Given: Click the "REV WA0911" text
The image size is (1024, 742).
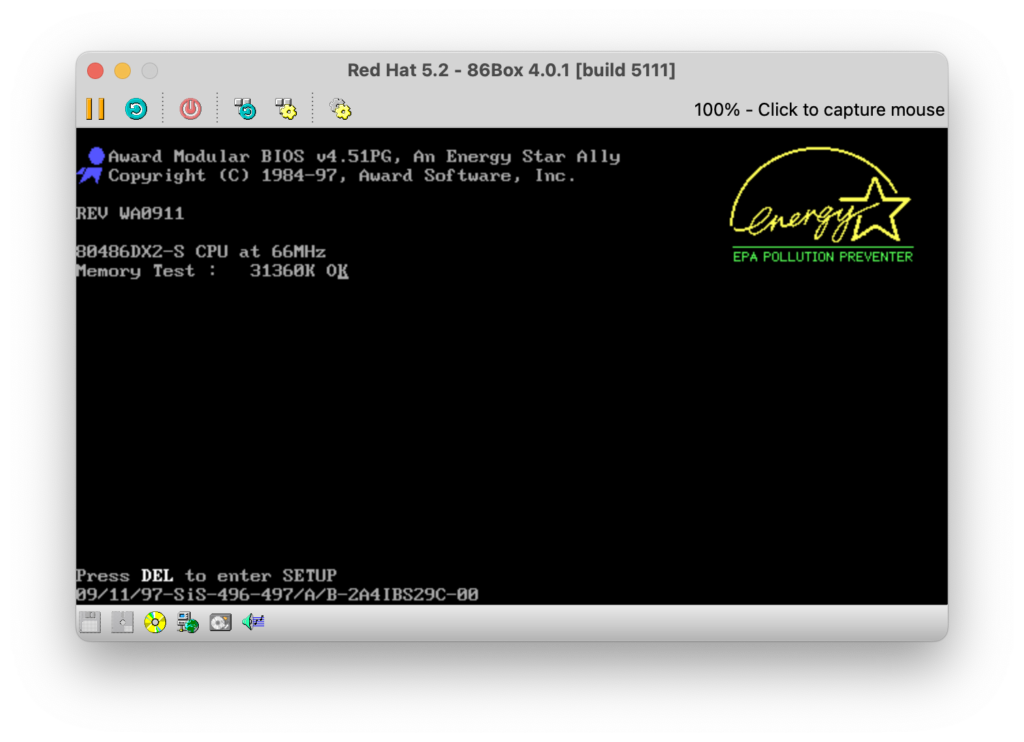Looking at the screenshot, I should pyautogui.click(x=130, y=213).
